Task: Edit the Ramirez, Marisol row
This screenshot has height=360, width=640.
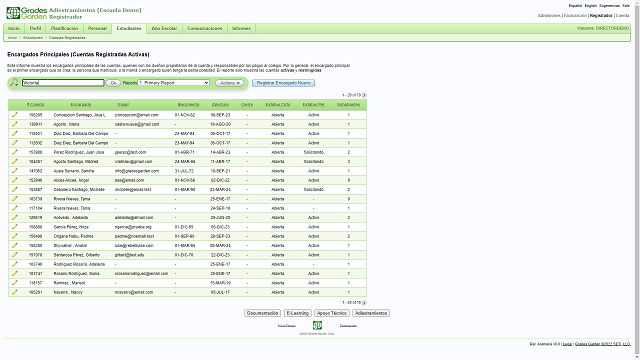Action: click(15, 282)
